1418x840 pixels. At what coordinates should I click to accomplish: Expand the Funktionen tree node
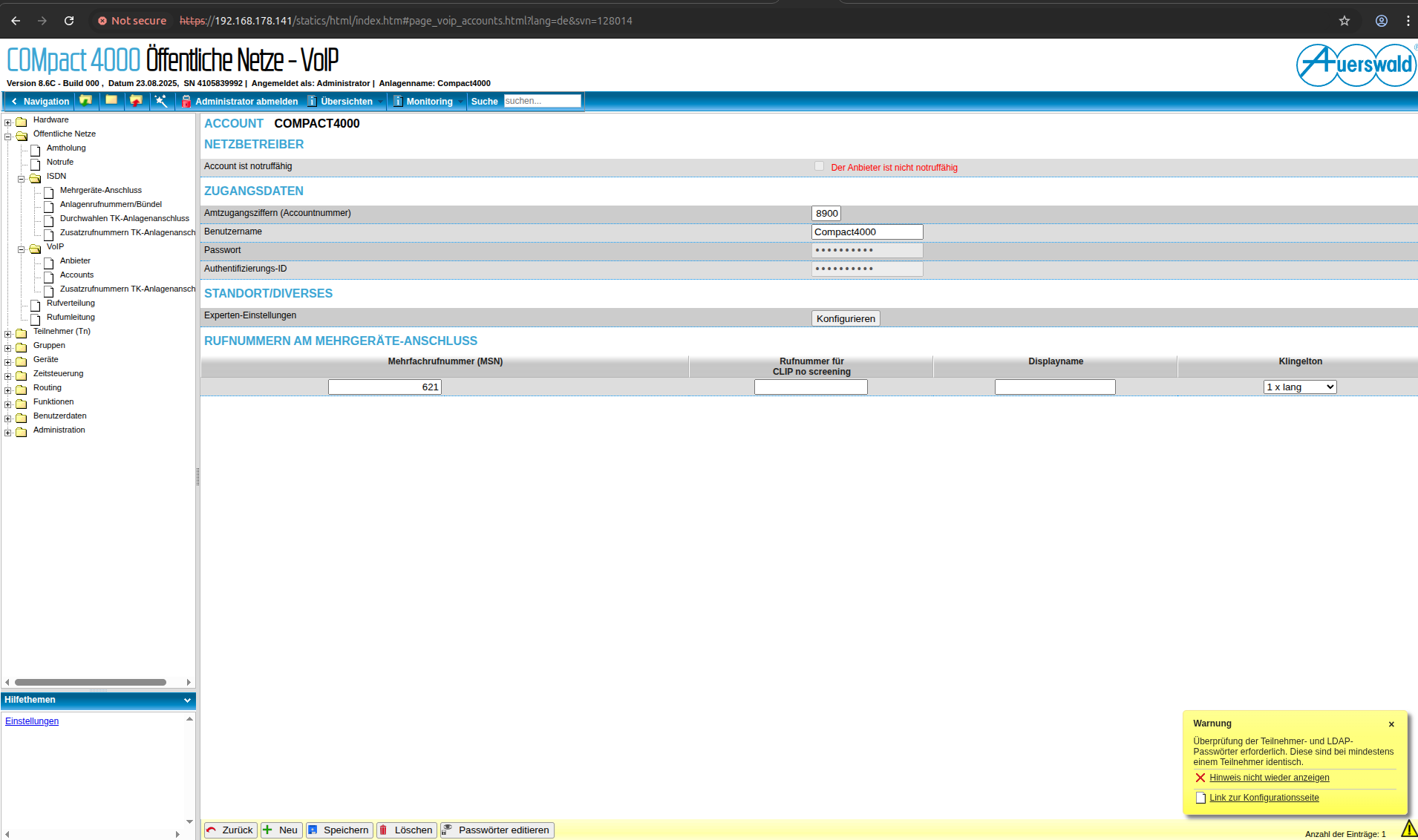click(8, 404)
